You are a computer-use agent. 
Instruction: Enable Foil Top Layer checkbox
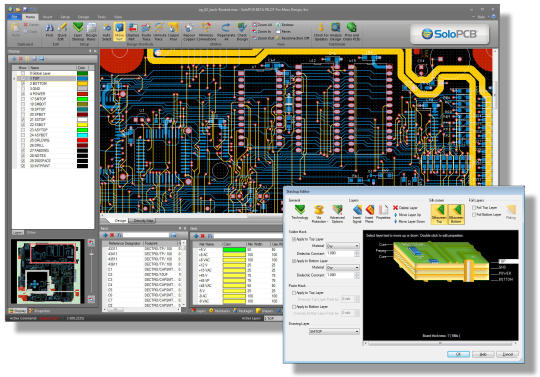pyautogui.click(x=474, y=208)
